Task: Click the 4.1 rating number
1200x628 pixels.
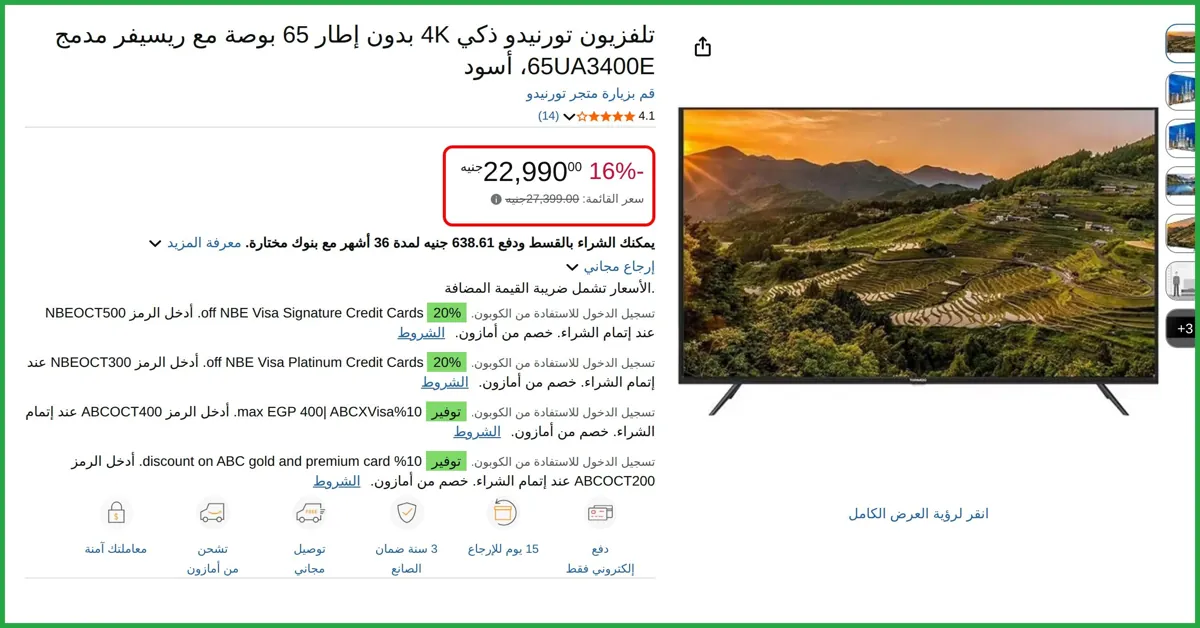Action: point(647,116)
